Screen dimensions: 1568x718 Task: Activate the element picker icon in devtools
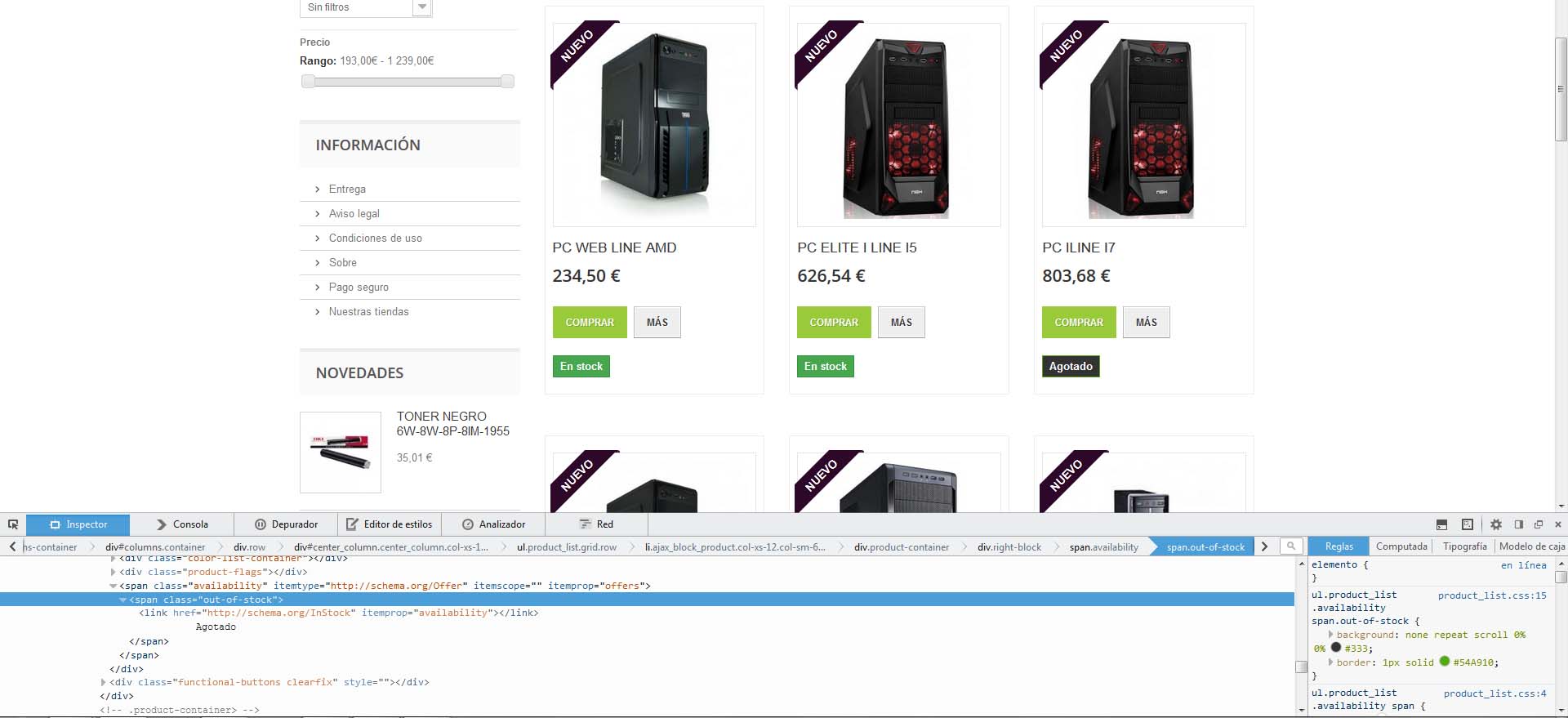13,524
